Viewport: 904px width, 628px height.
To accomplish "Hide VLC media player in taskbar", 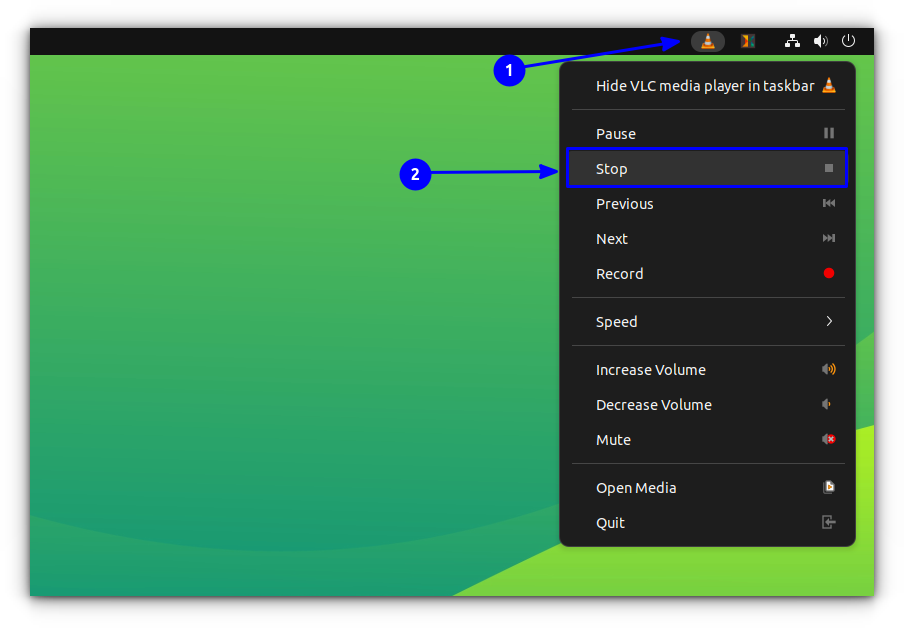I will pos(705,86).
